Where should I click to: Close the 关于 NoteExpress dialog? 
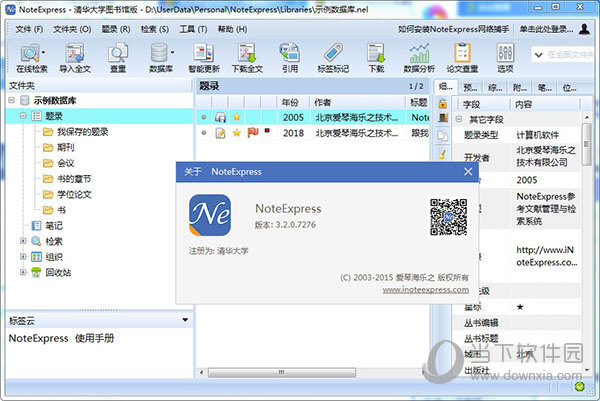[x=468, y=172]
